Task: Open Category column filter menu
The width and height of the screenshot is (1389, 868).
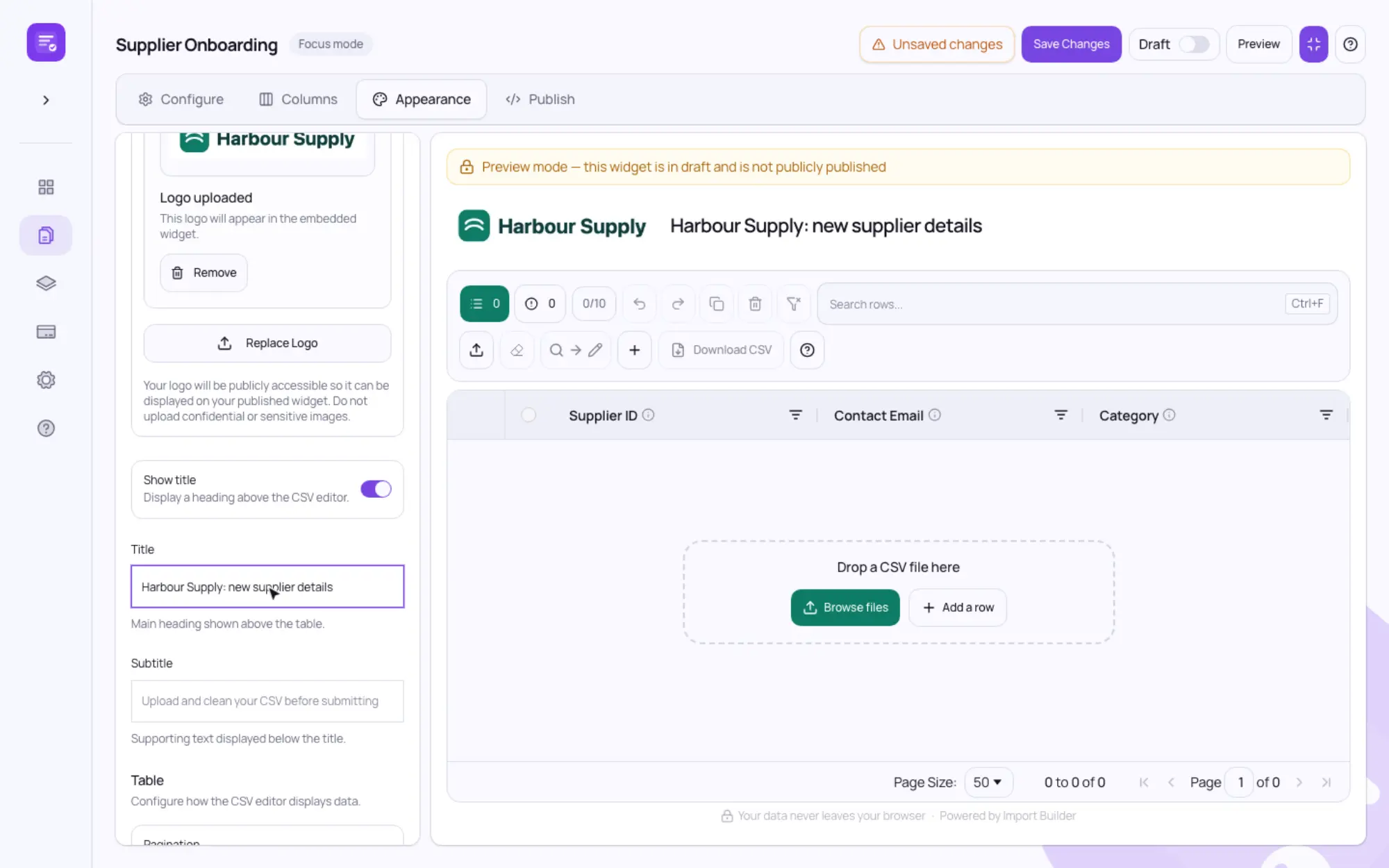Action: (1326, 415)
